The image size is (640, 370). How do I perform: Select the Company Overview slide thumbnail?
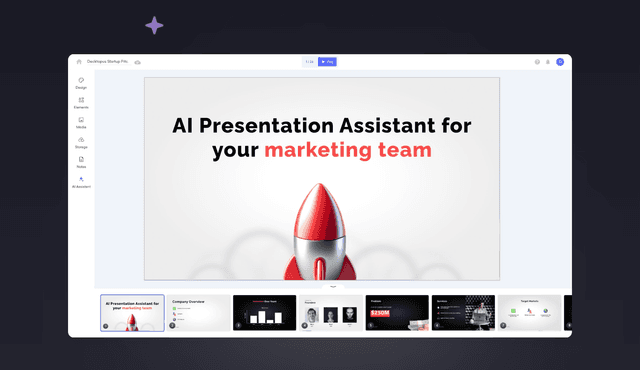(x=198, y=313)
